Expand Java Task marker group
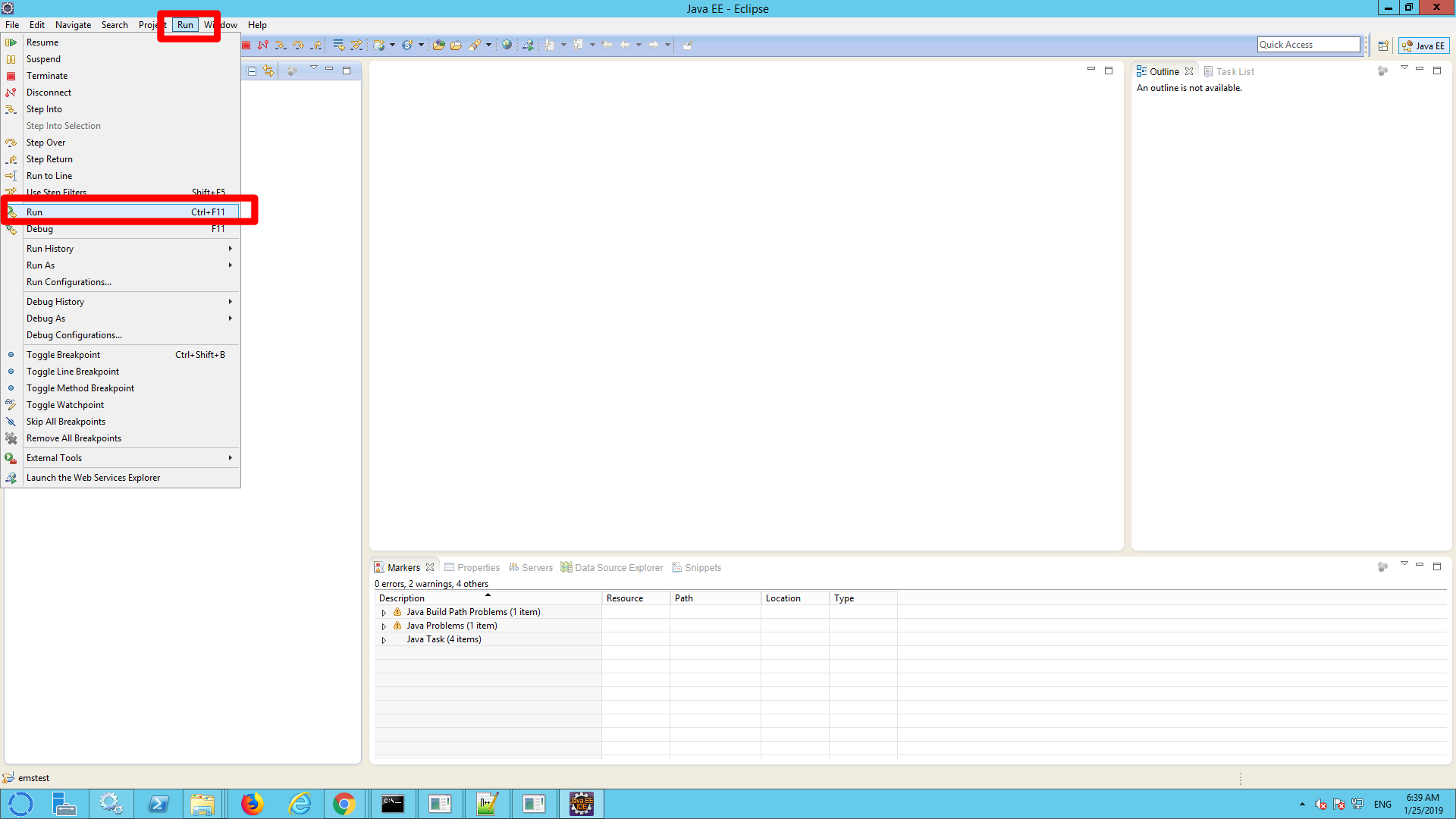 (x=384, y=640)
